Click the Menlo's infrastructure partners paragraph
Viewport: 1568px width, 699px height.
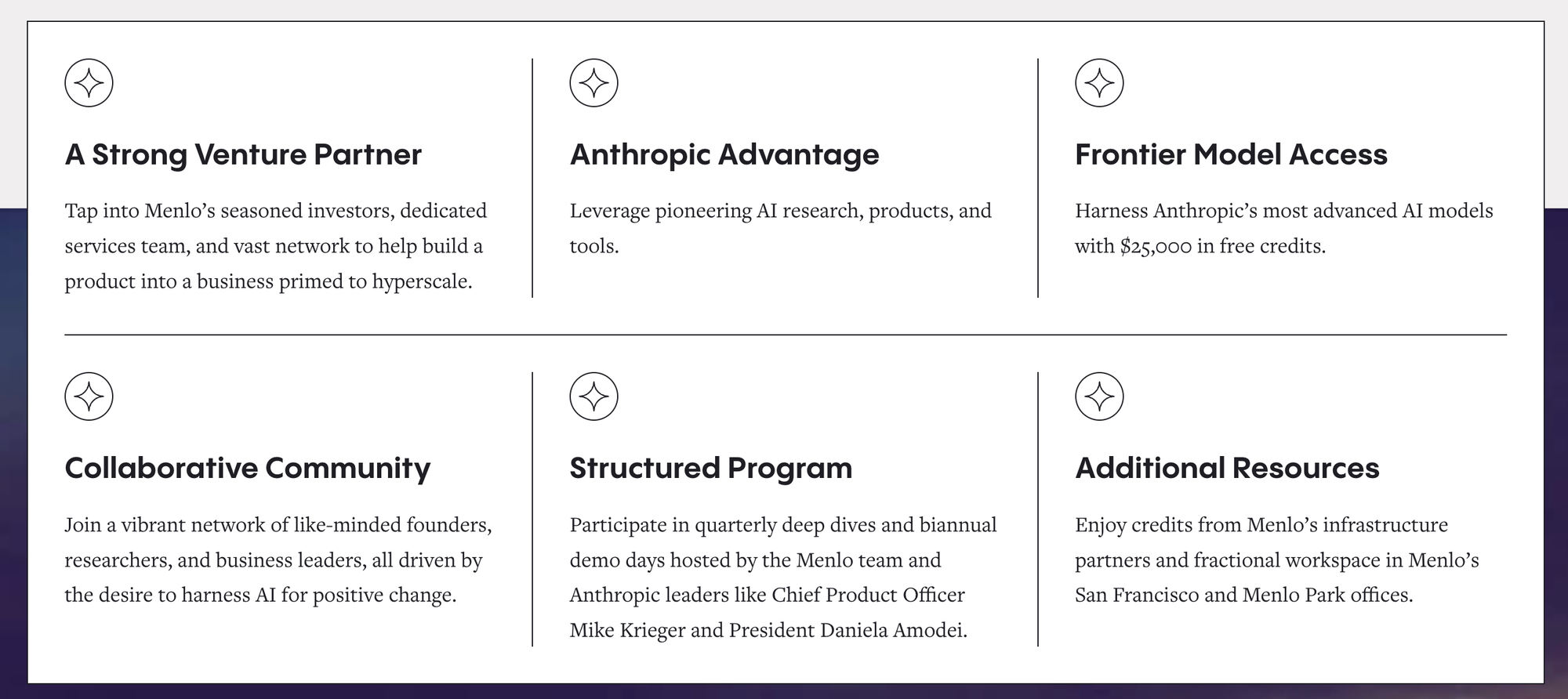click(x=1276, y=560)
